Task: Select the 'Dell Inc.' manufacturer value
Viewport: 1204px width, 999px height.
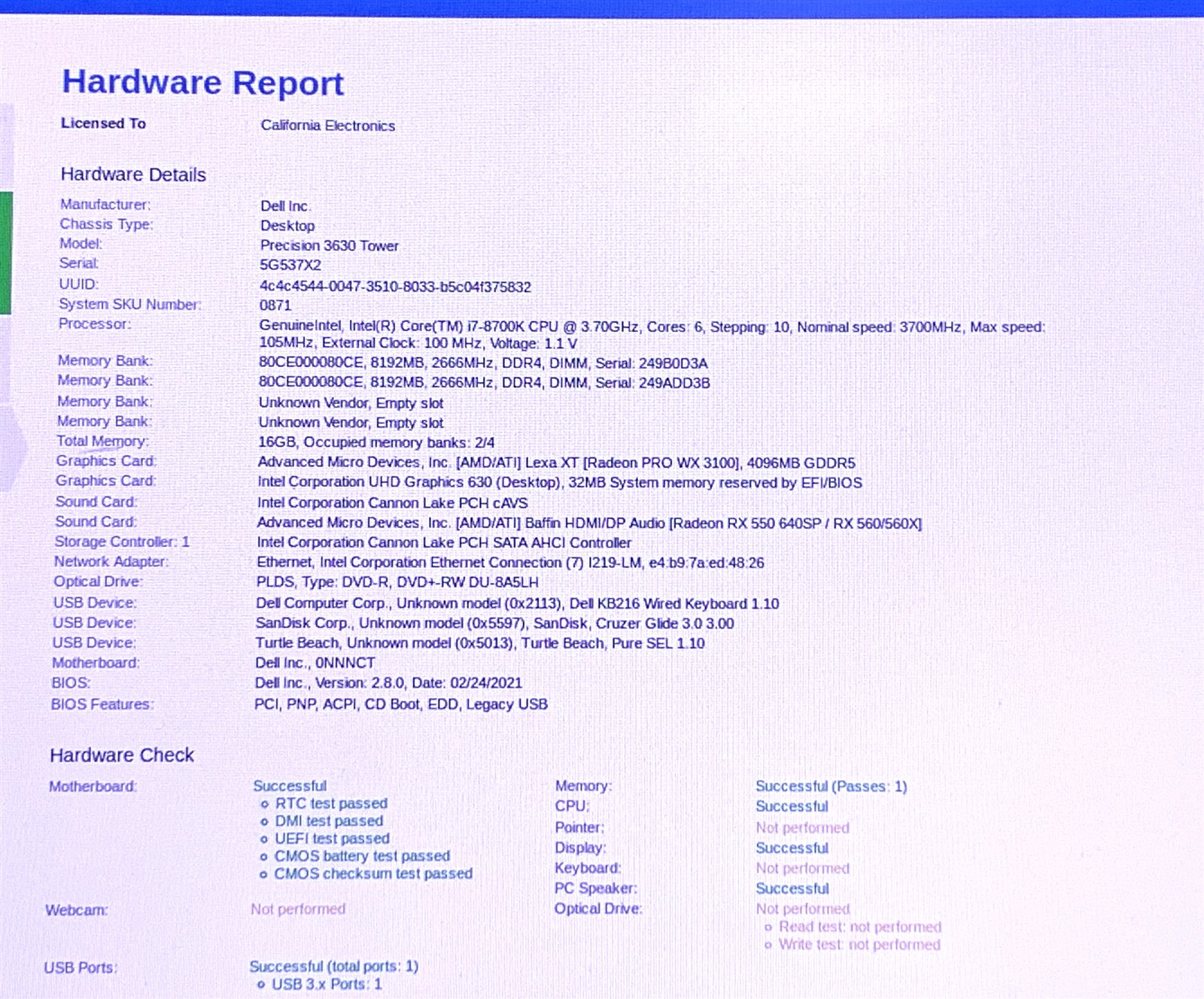Action: pos(285,206)
